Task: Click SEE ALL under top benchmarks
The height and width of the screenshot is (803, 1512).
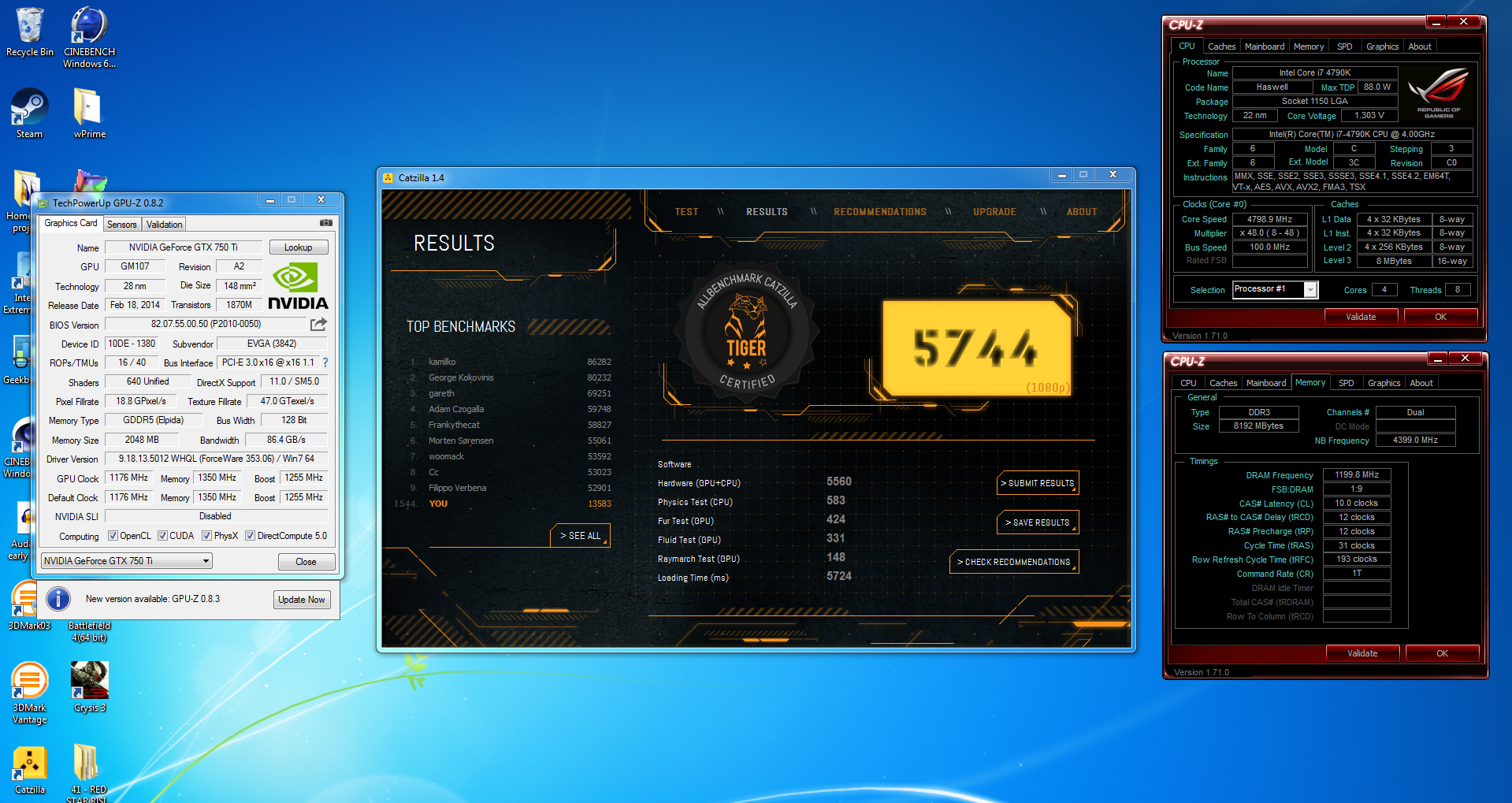Action: (x=581, y=536)
